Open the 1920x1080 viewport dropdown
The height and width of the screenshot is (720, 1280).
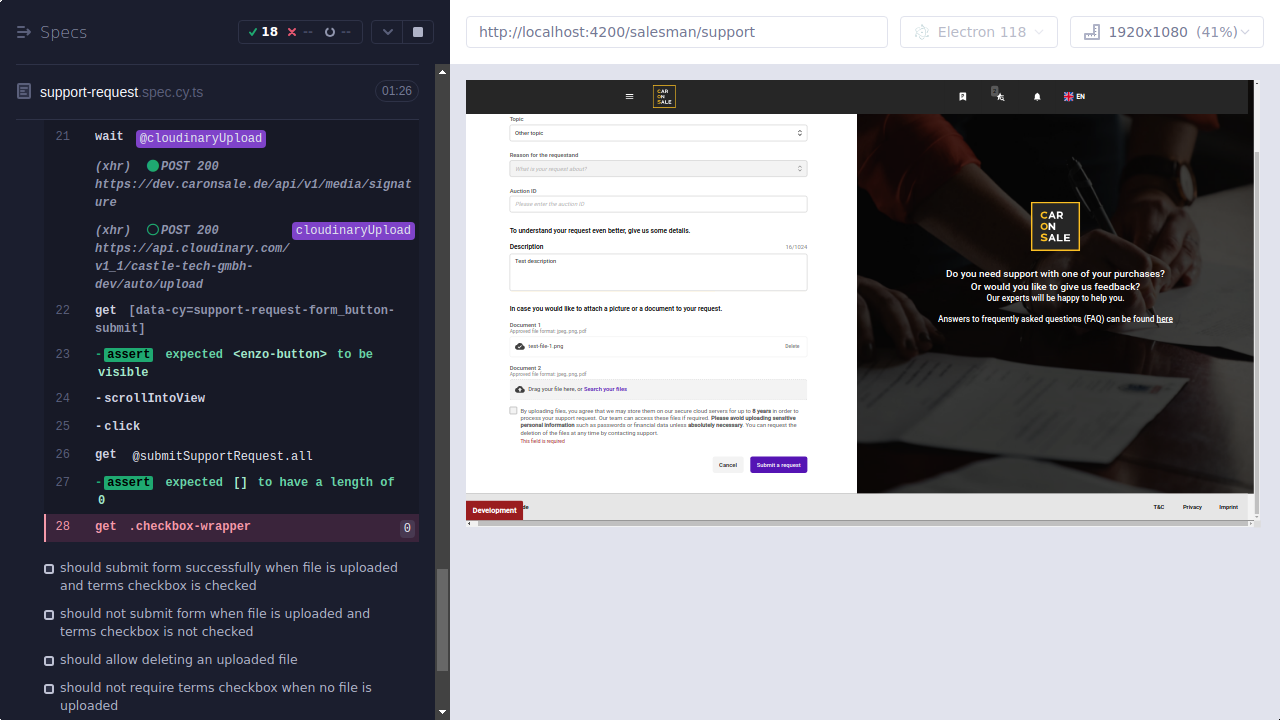coord(1166,31)
